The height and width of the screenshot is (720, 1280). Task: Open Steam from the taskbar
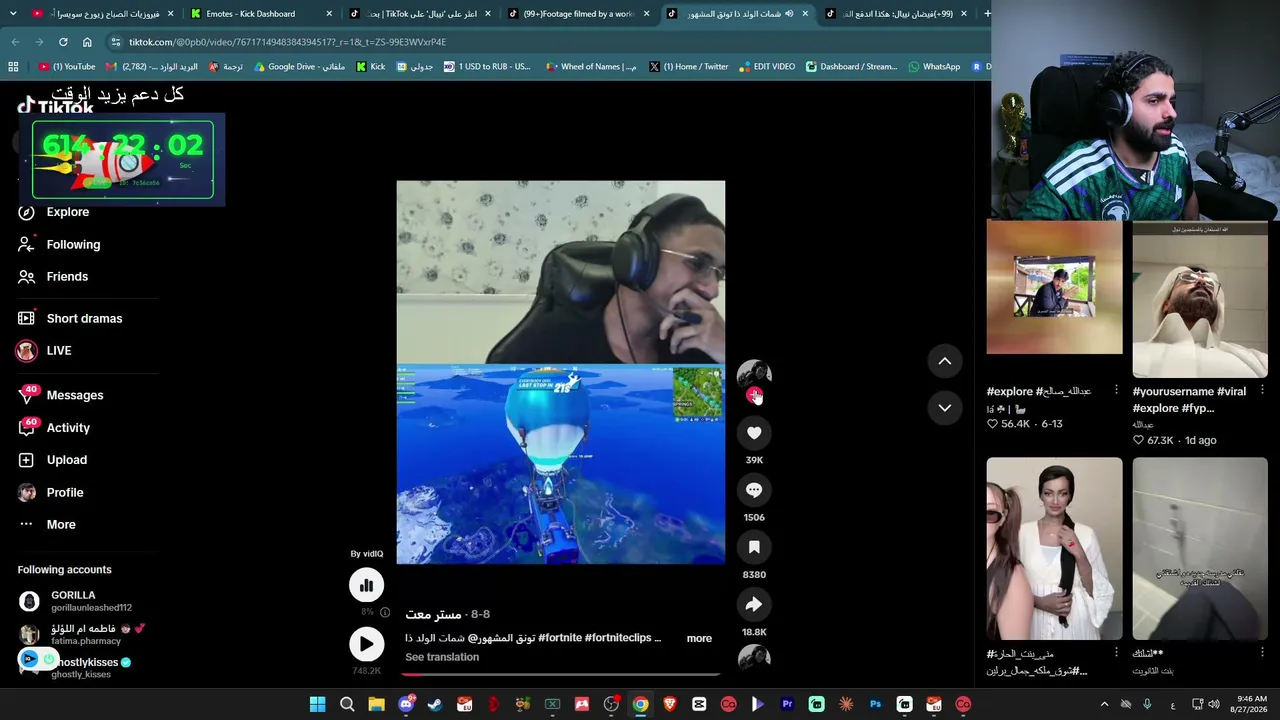coord(435,704)
